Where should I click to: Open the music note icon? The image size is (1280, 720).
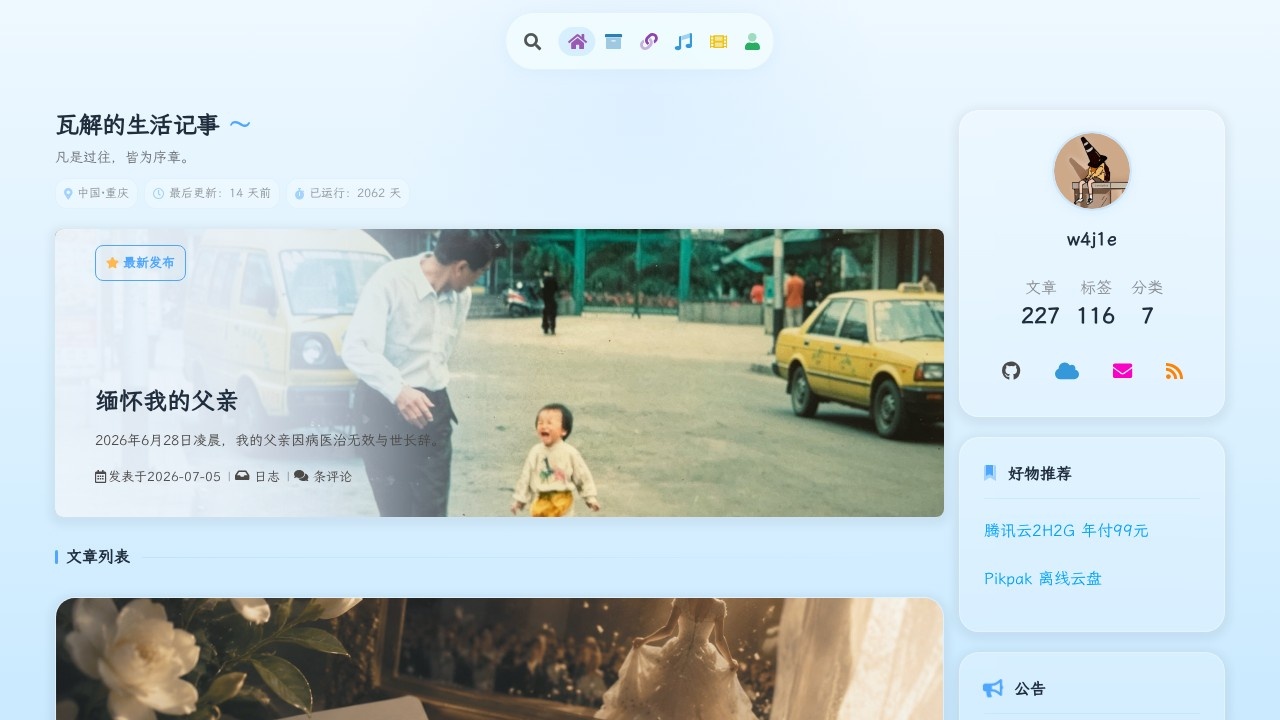pyautogui.click(x=683, y=42)
